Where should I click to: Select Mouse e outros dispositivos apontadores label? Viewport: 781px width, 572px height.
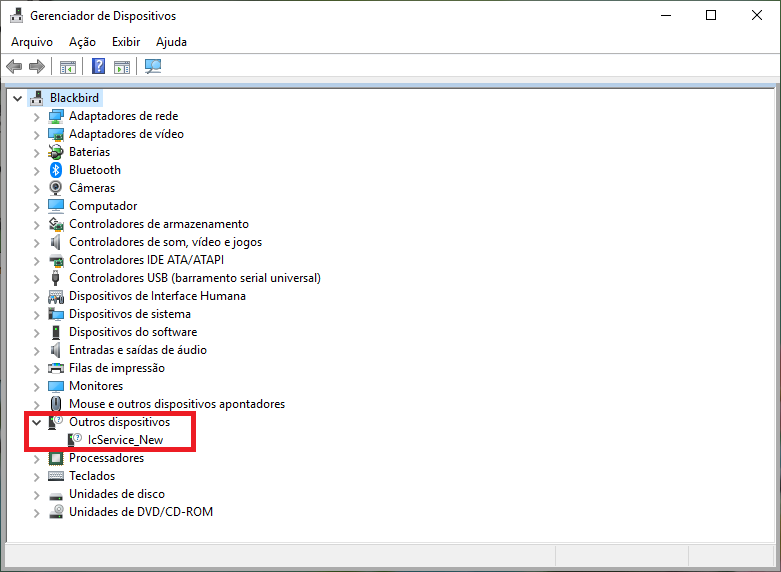coord(177,404)
